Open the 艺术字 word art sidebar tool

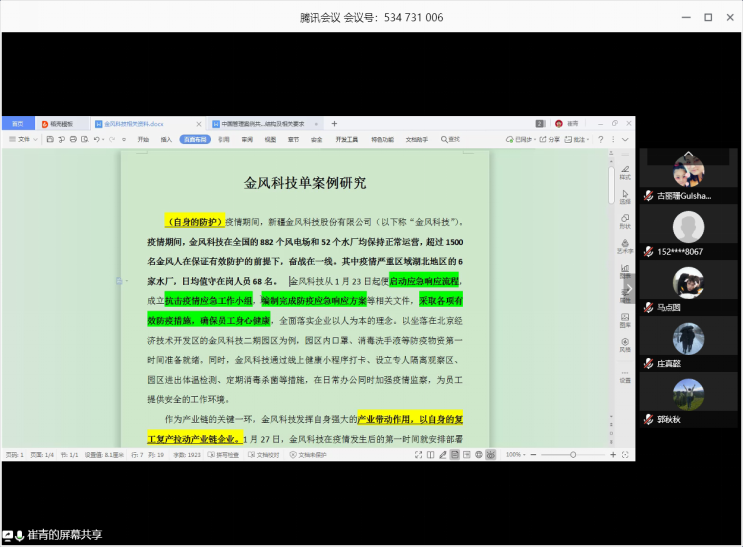[x=625, y=246]
